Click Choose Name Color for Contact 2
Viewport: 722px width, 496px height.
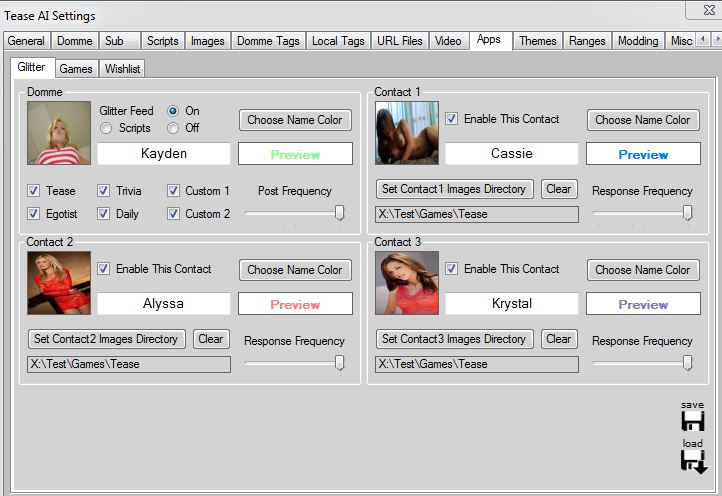pyautogui.click(x=295, y=270)
